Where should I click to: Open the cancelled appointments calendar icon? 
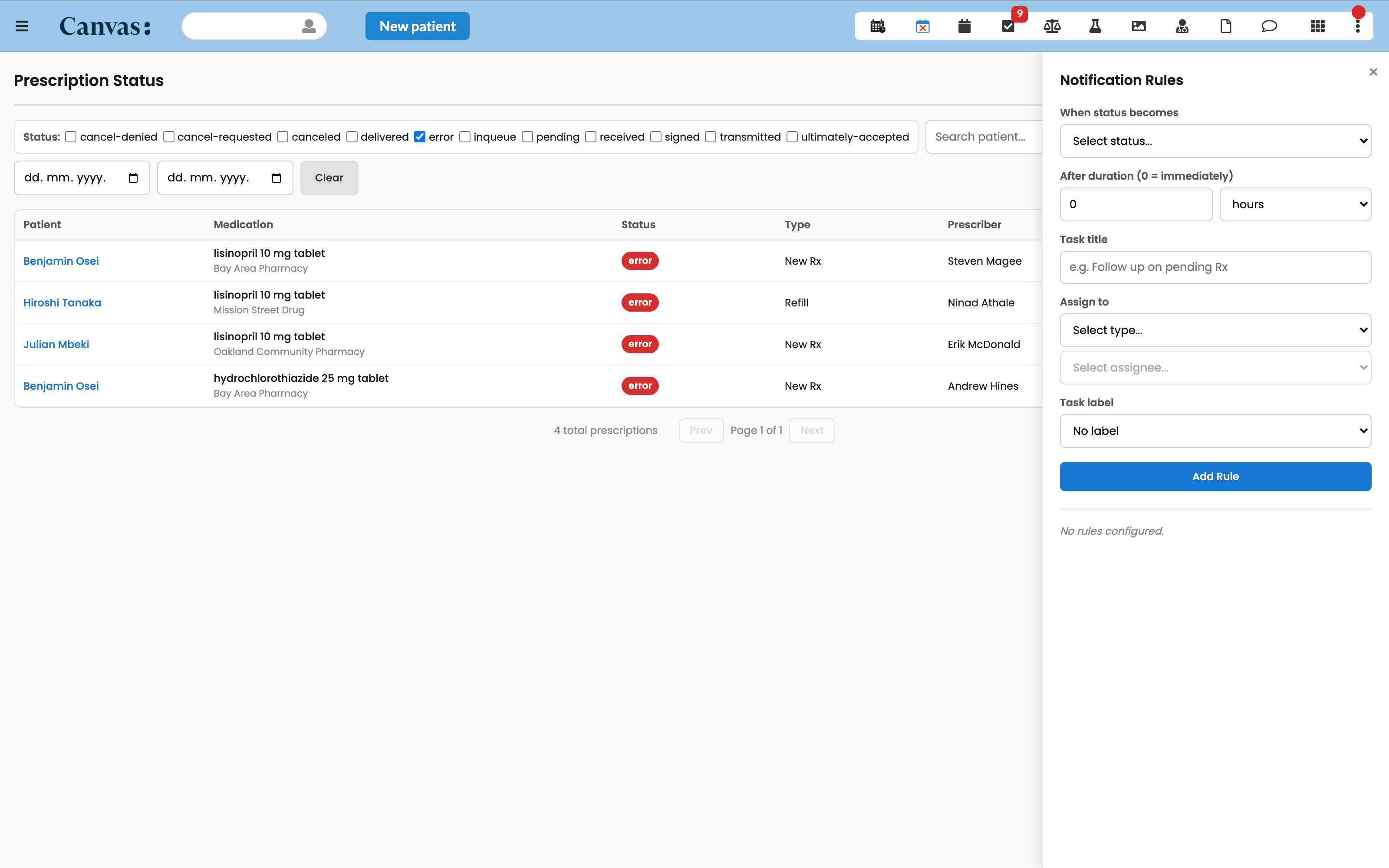(922, 26)
